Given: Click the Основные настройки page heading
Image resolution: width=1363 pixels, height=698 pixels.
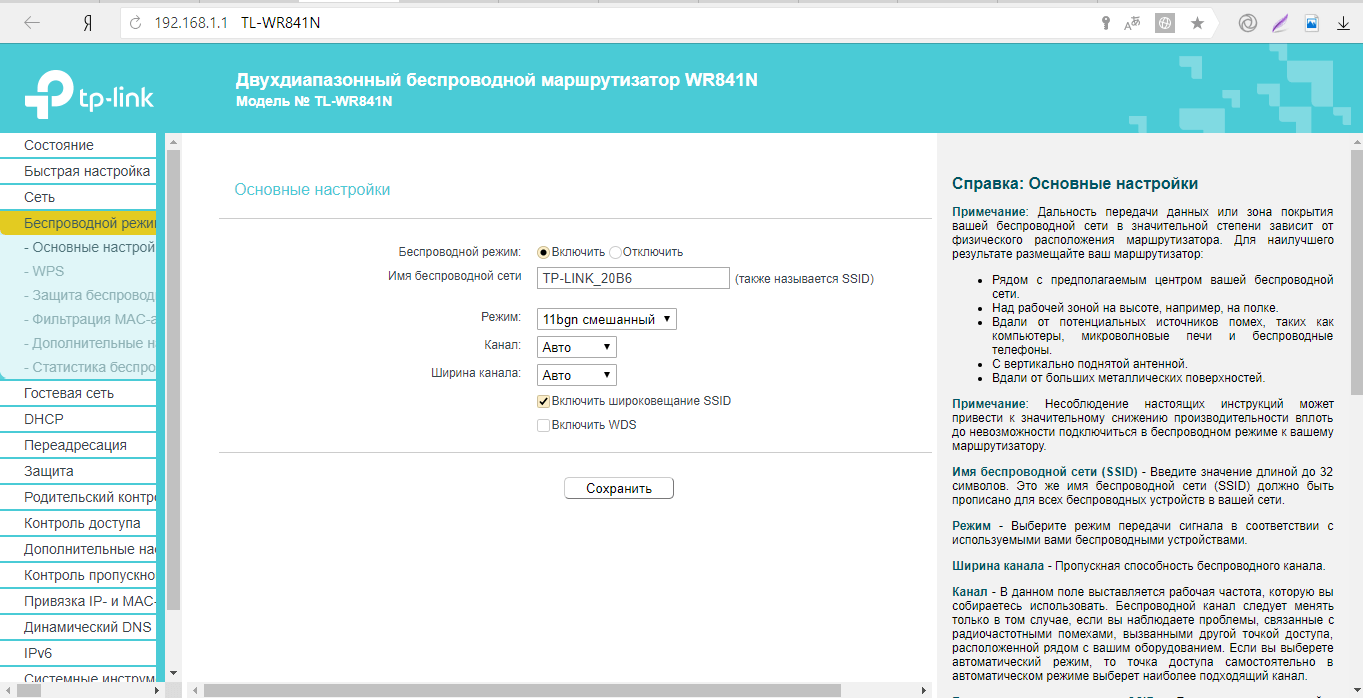Looking at the screenshot, I should click(312, 189).
